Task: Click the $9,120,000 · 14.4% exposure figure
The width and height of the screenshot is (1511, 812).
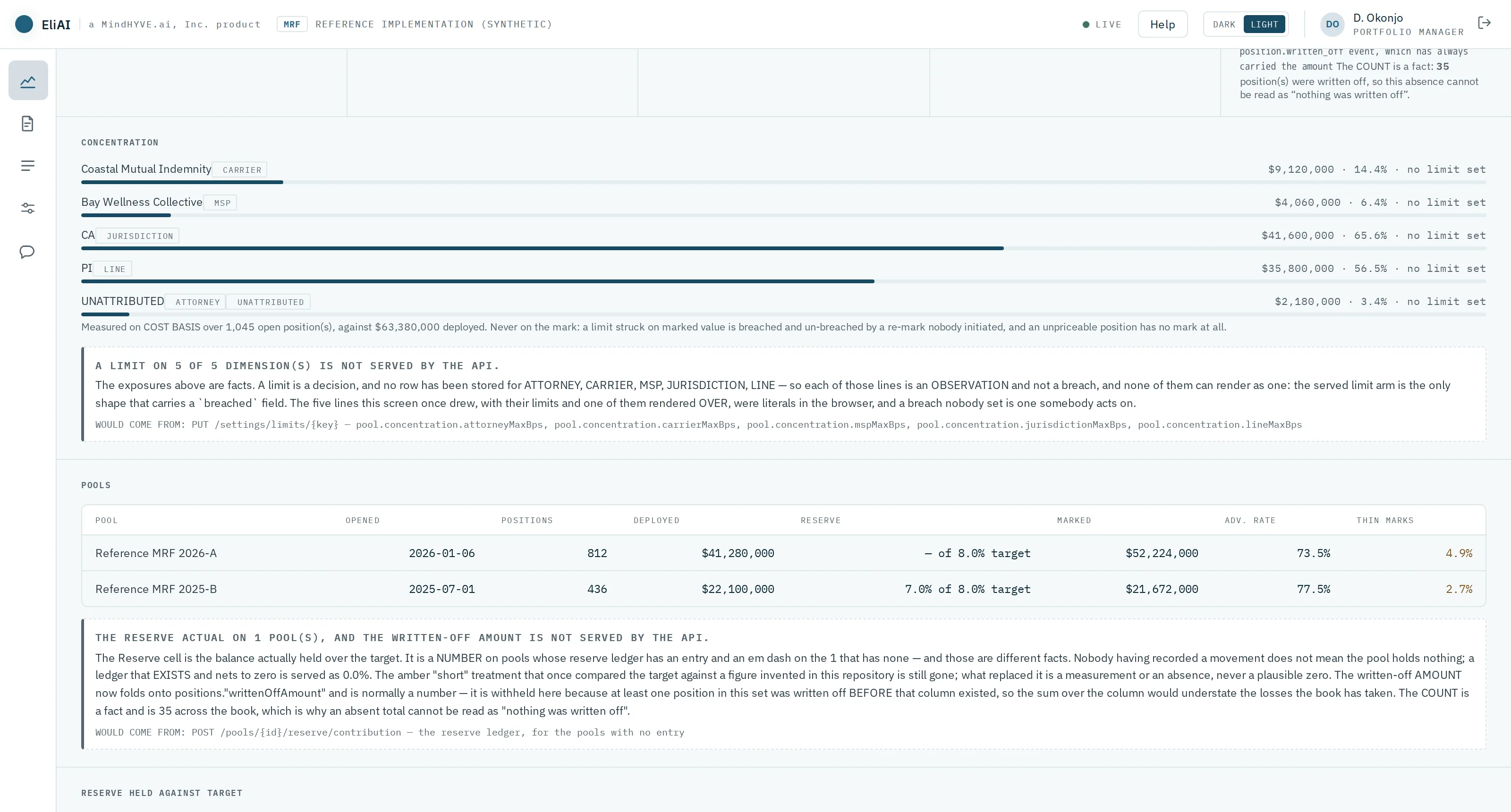Action: point(1327,169)
